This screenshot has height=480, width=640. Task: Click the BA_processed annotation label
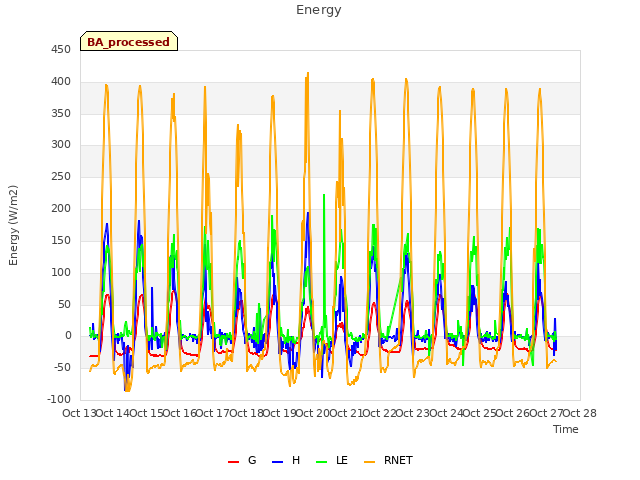[129, 41]
